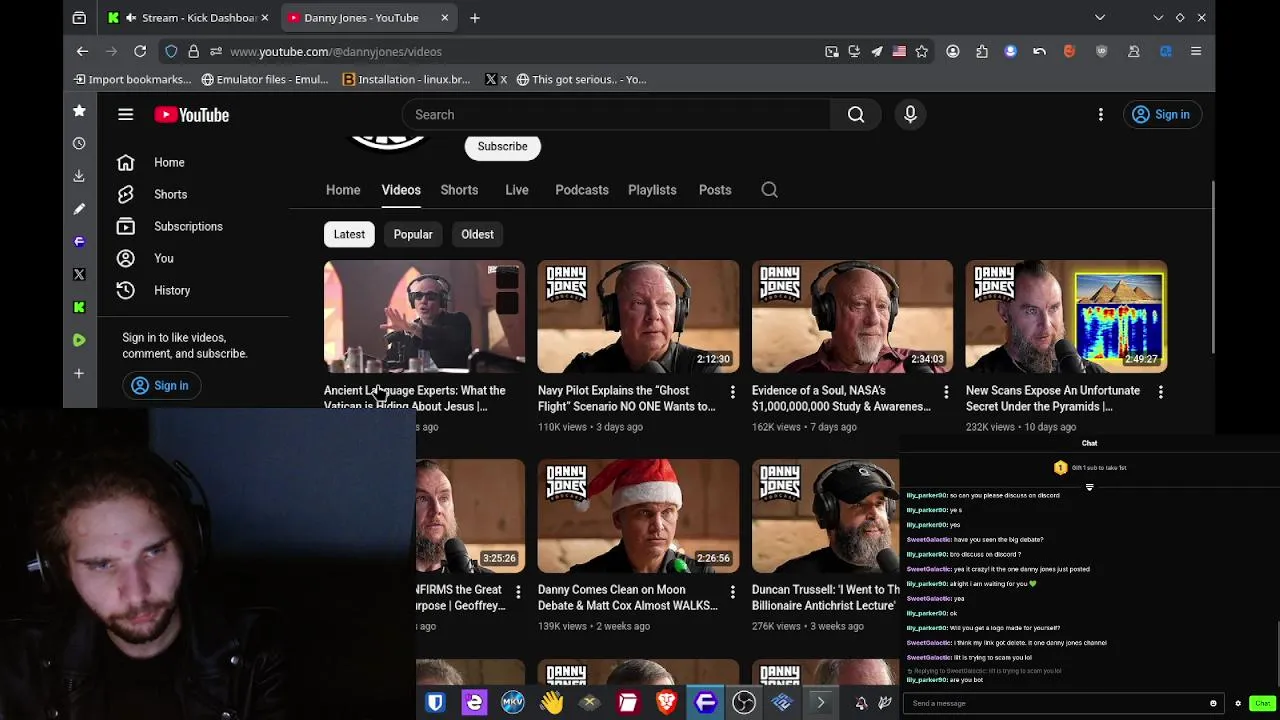Open a new browser tab

pos(475,18)
